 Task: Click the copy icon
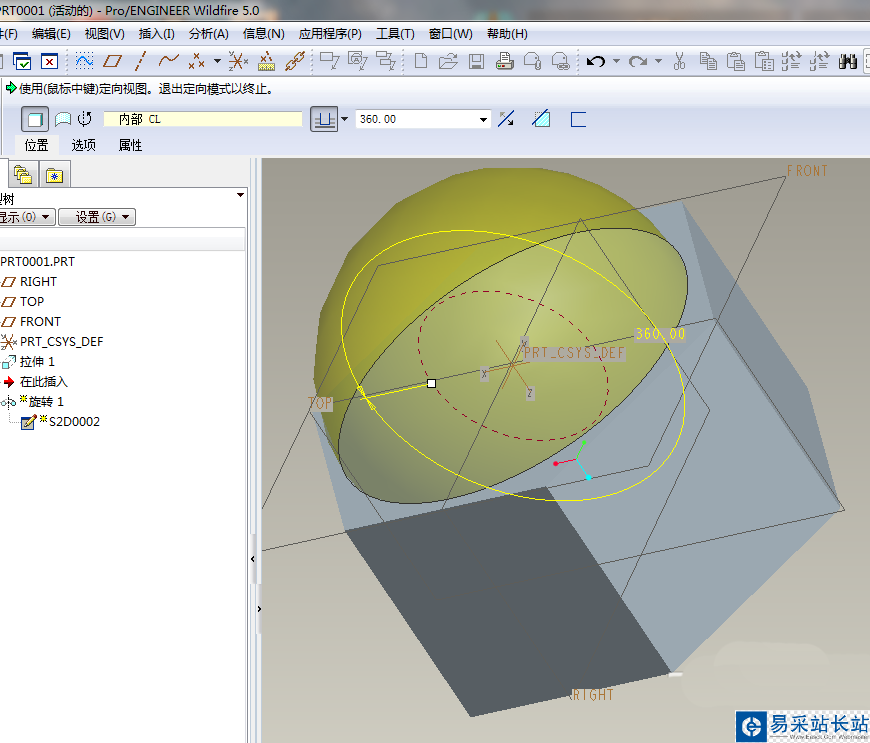[x=708, y=60]
